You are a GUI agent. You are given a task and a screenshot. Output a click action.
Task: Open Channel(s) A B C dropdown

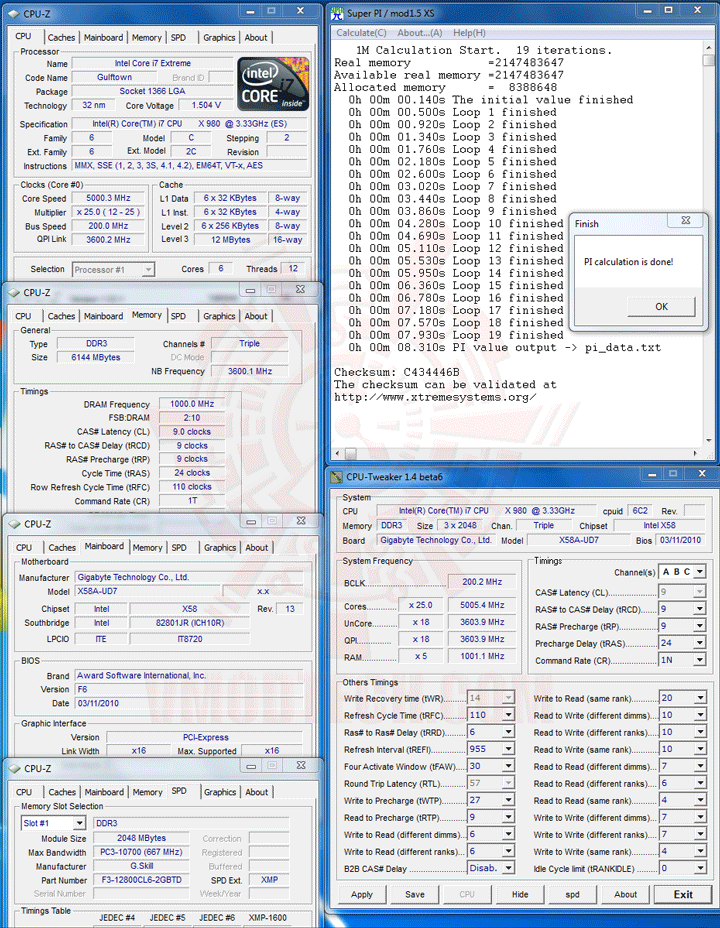[x=700, y=572]
